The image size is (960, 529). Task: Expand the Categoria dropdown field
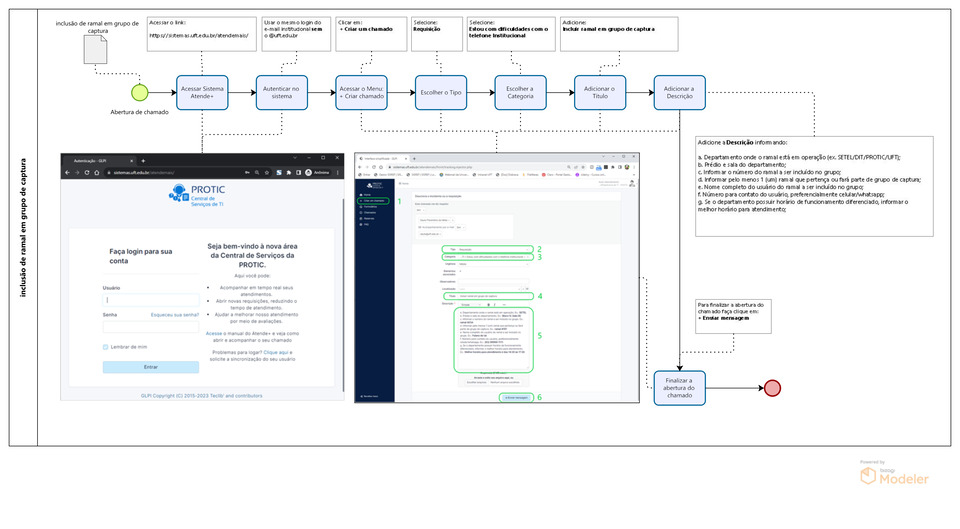(490, 257)
